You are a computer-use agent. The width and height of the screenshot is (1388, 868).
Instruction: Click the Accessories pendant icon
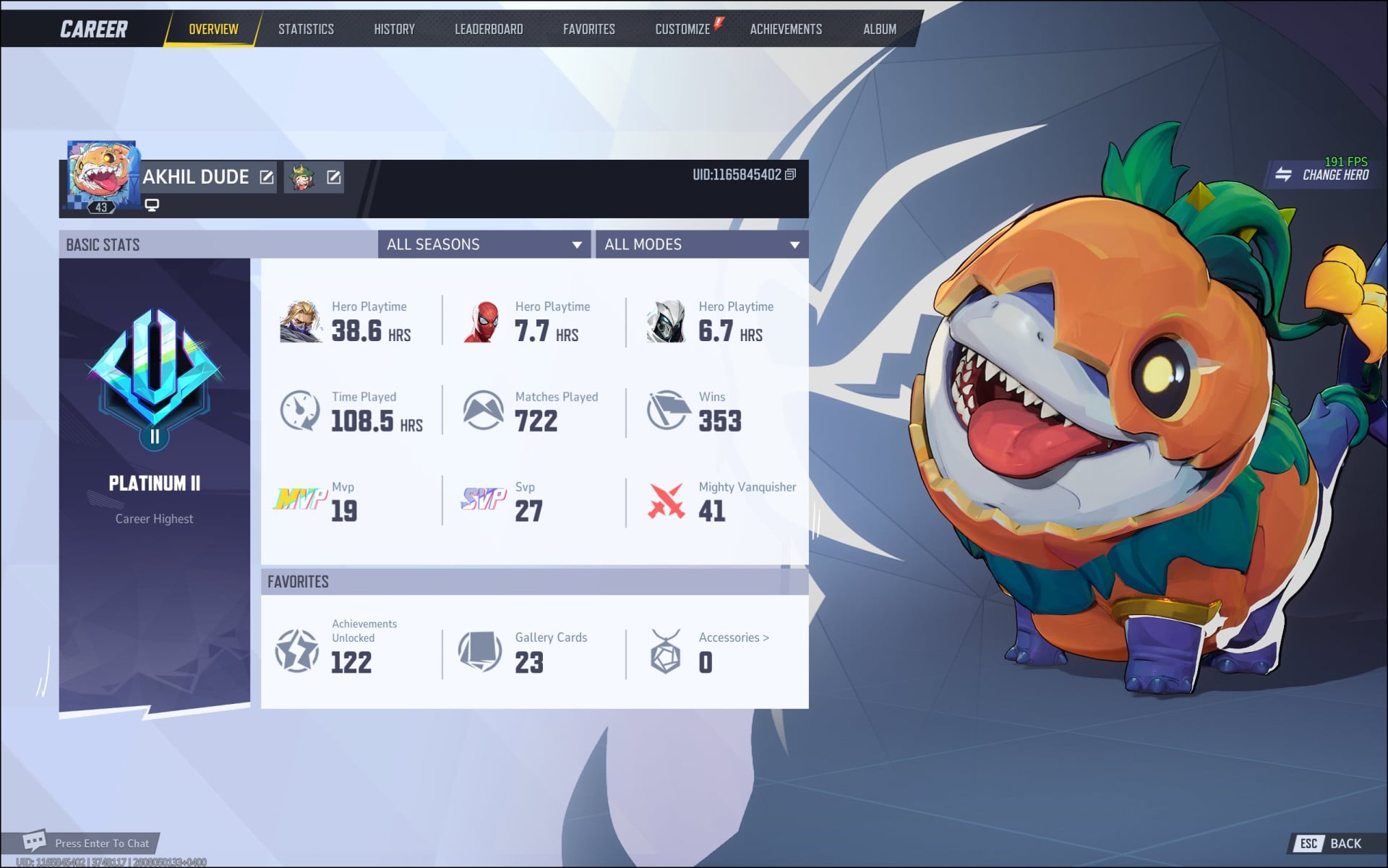point(665,650)
